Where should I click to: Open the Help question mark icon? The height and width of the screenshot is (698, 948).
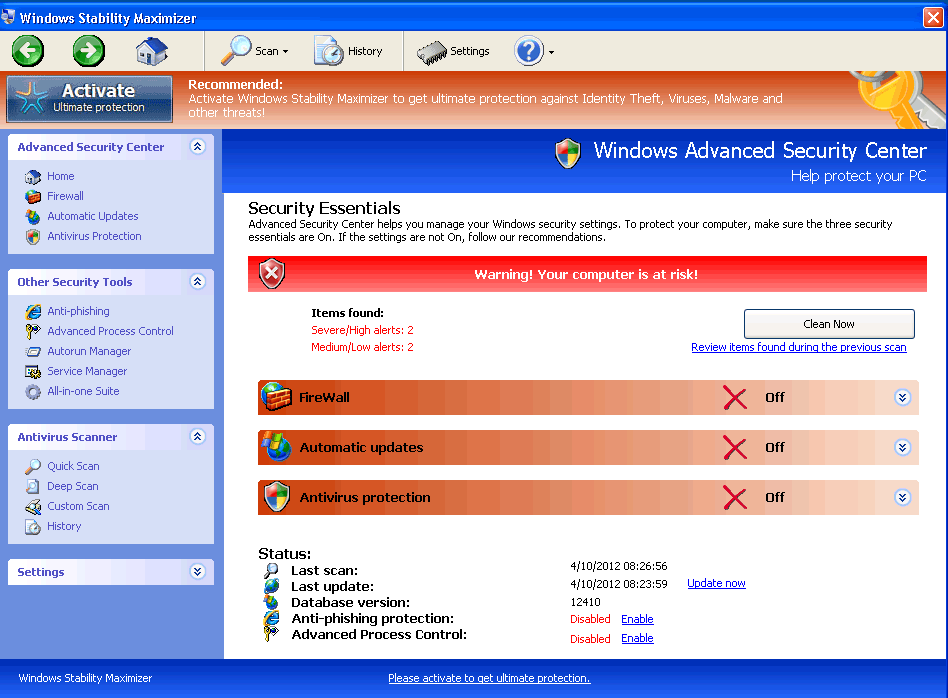point(528,51)
